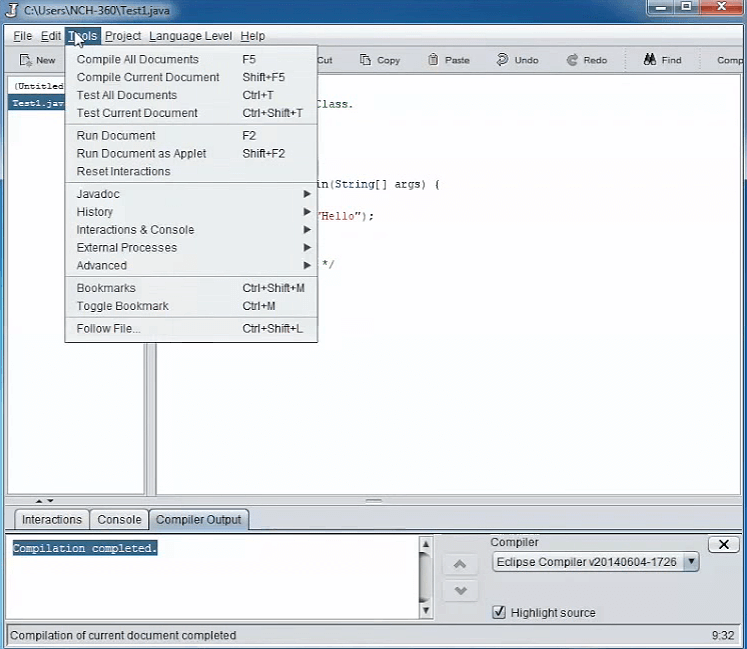Open Bookmarks menu entry
Image resolution: width=747 pixels, height=649 pixels.
click(191, 288)
